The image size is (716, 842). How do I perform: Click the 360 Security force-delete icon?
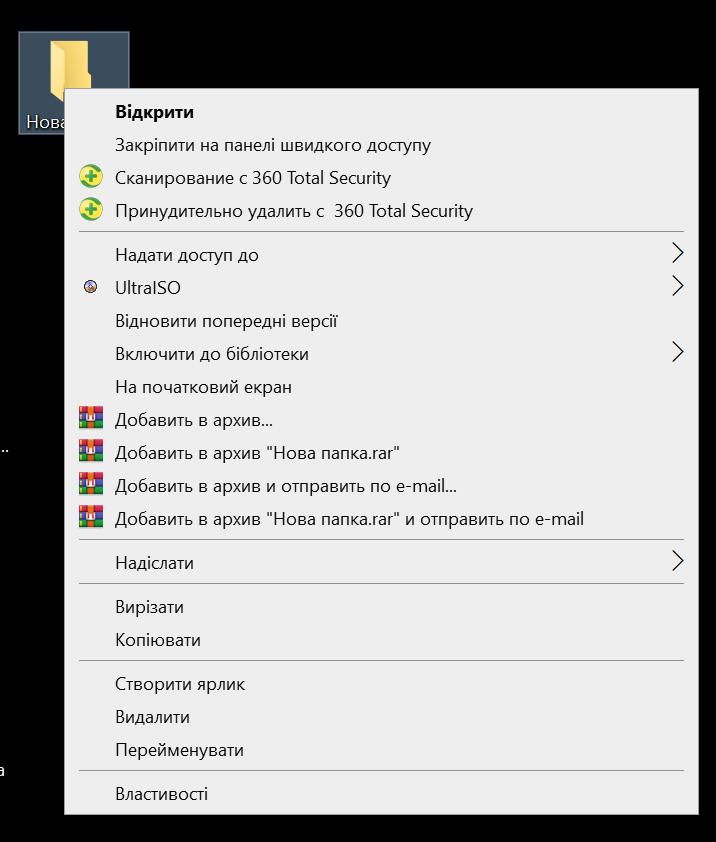91,210
